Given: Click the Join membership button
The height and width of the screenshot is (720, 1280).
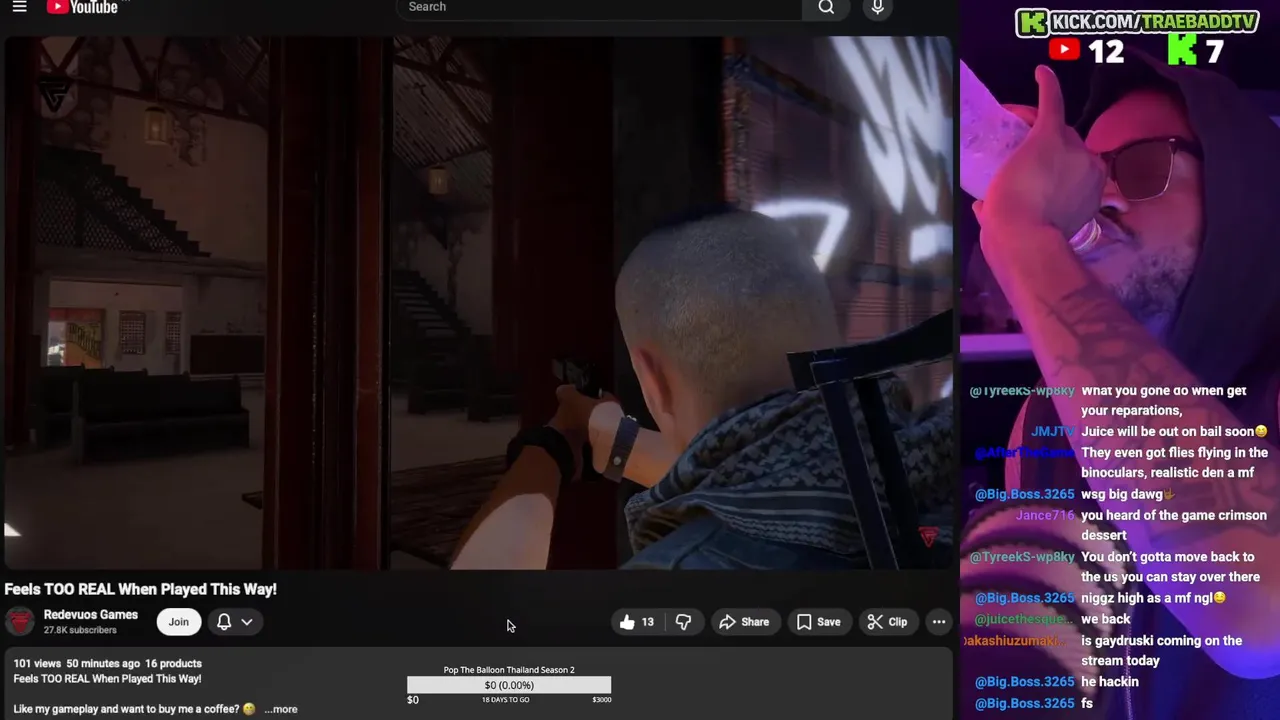Looking at the screenshot, I should (x=178, y=622).
